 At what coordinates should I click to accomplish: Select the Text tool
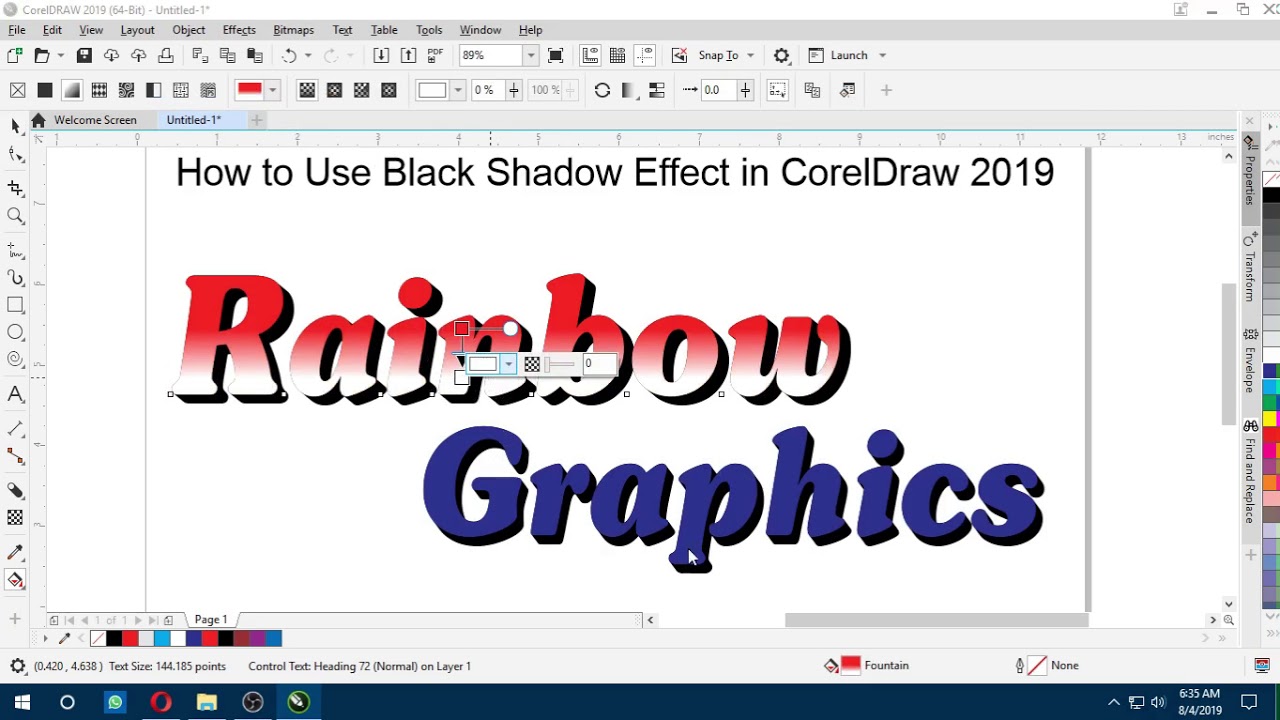(15, 394)
